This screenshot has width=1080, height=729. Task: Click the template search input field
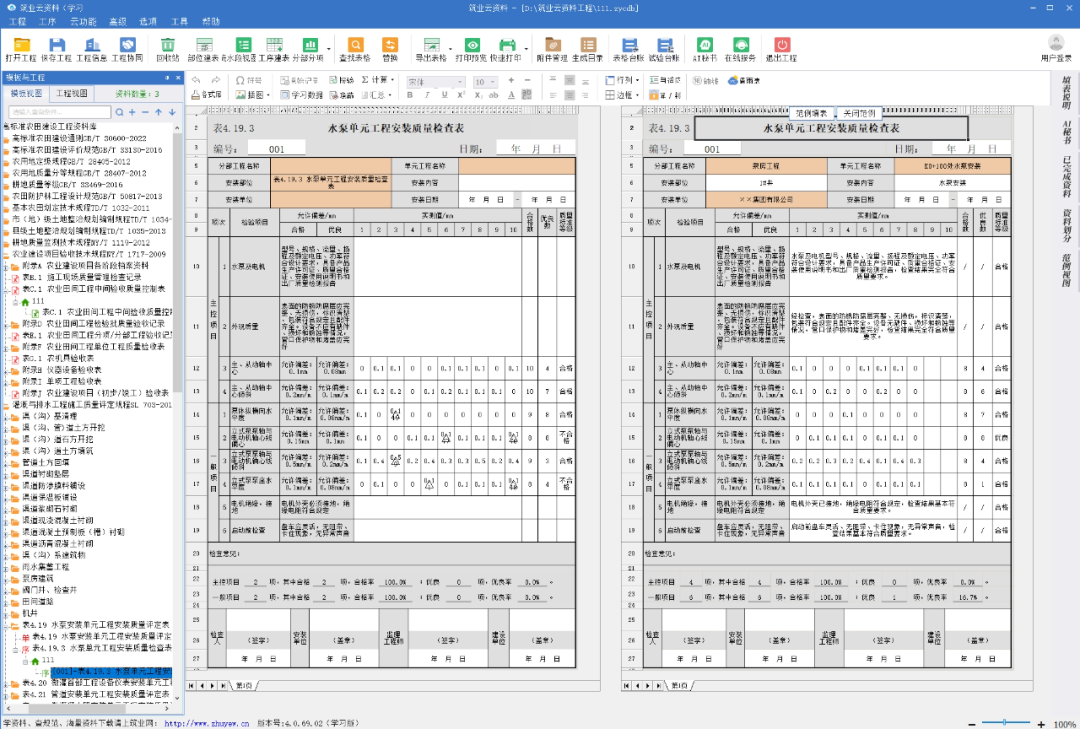[x=59, y=112]
